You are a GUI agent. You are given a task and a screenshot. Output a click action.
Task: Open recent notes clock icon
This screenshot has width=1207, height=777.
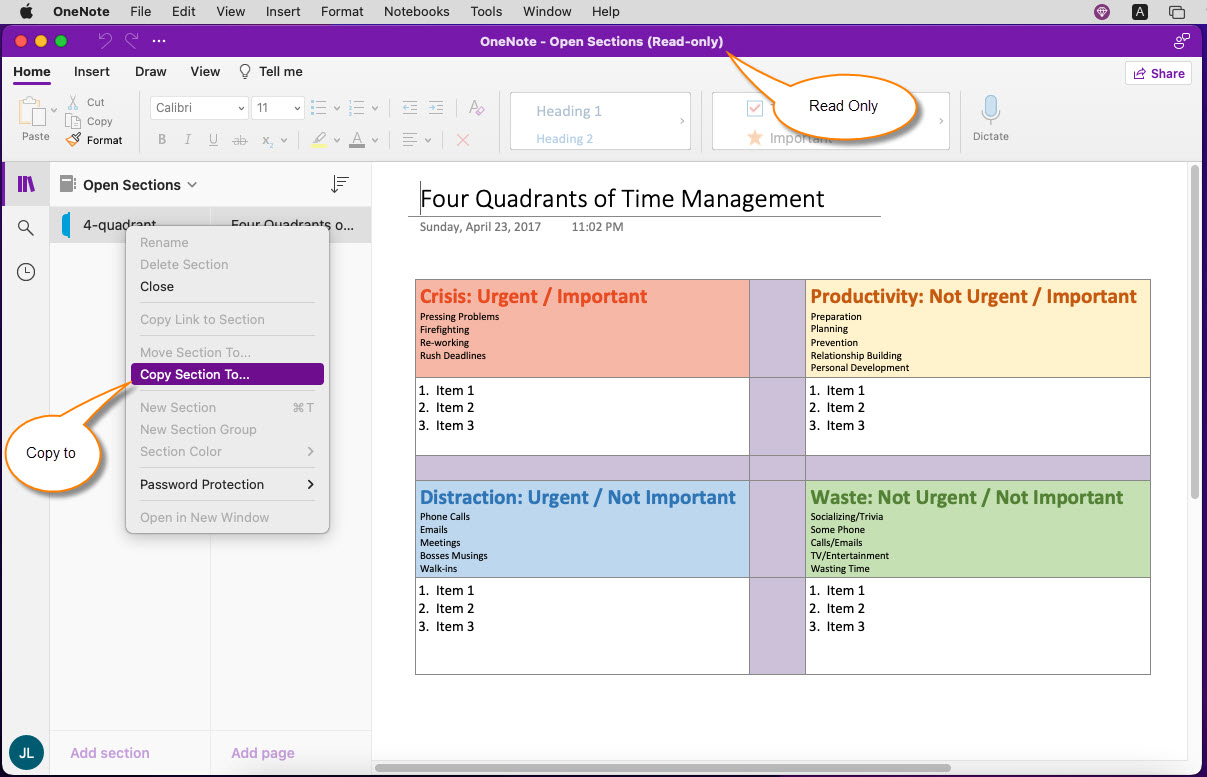[x=26, y=272]
